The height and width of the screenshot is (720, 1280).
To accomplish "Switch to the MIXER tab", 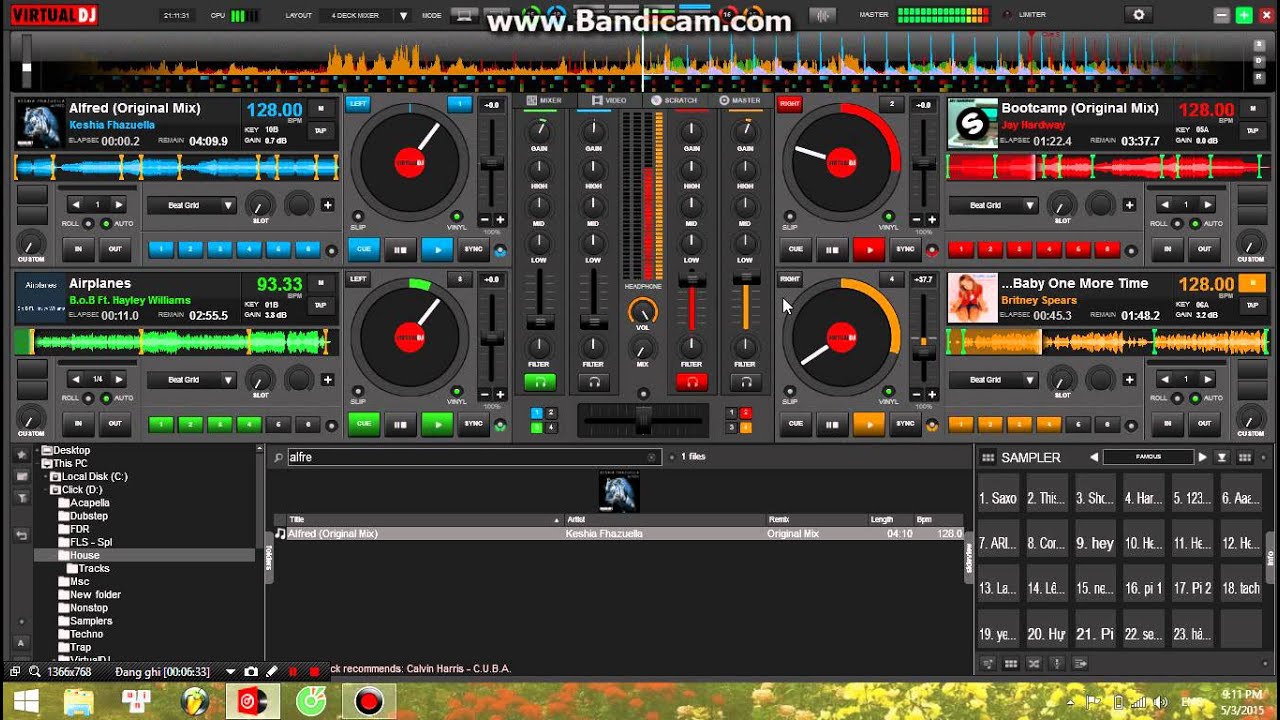I will point(544,100).
